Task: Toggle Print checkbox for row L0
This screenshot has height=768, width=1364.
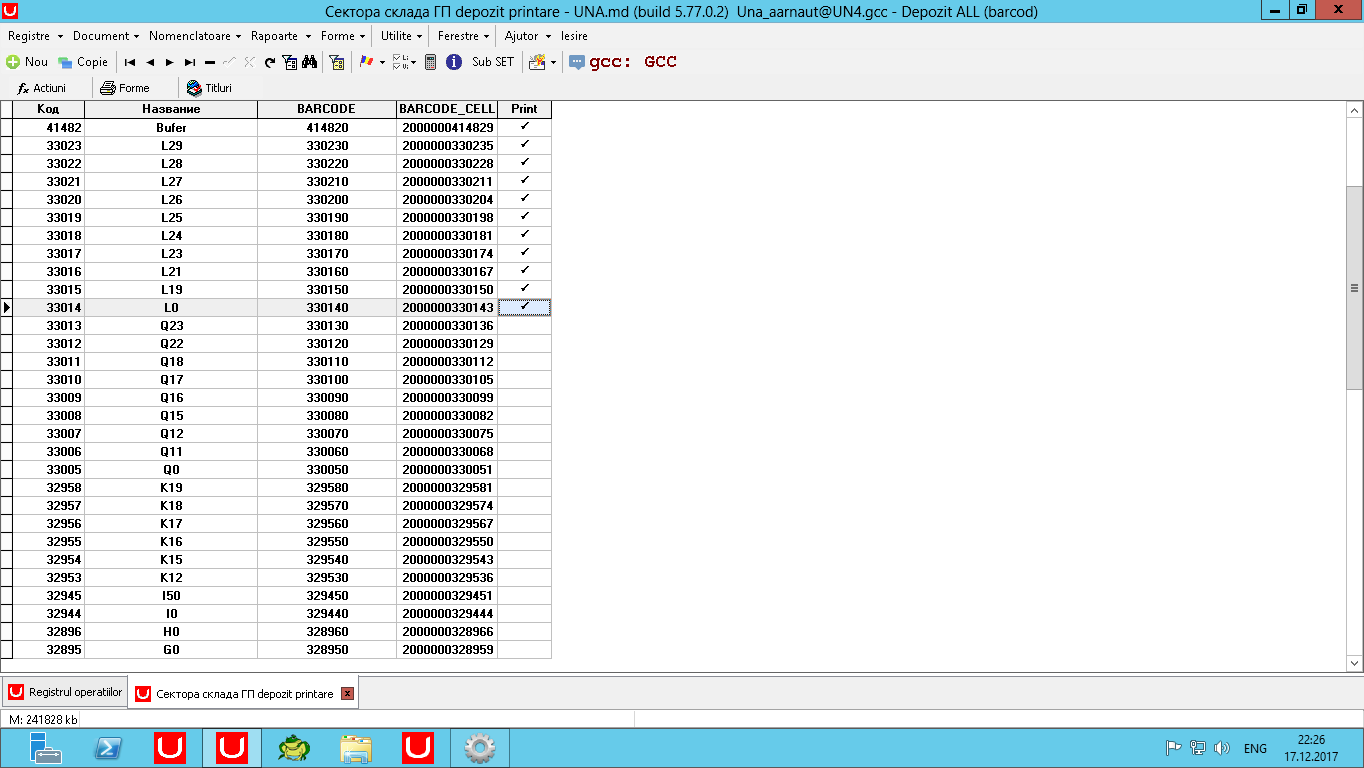Action: 524,307
